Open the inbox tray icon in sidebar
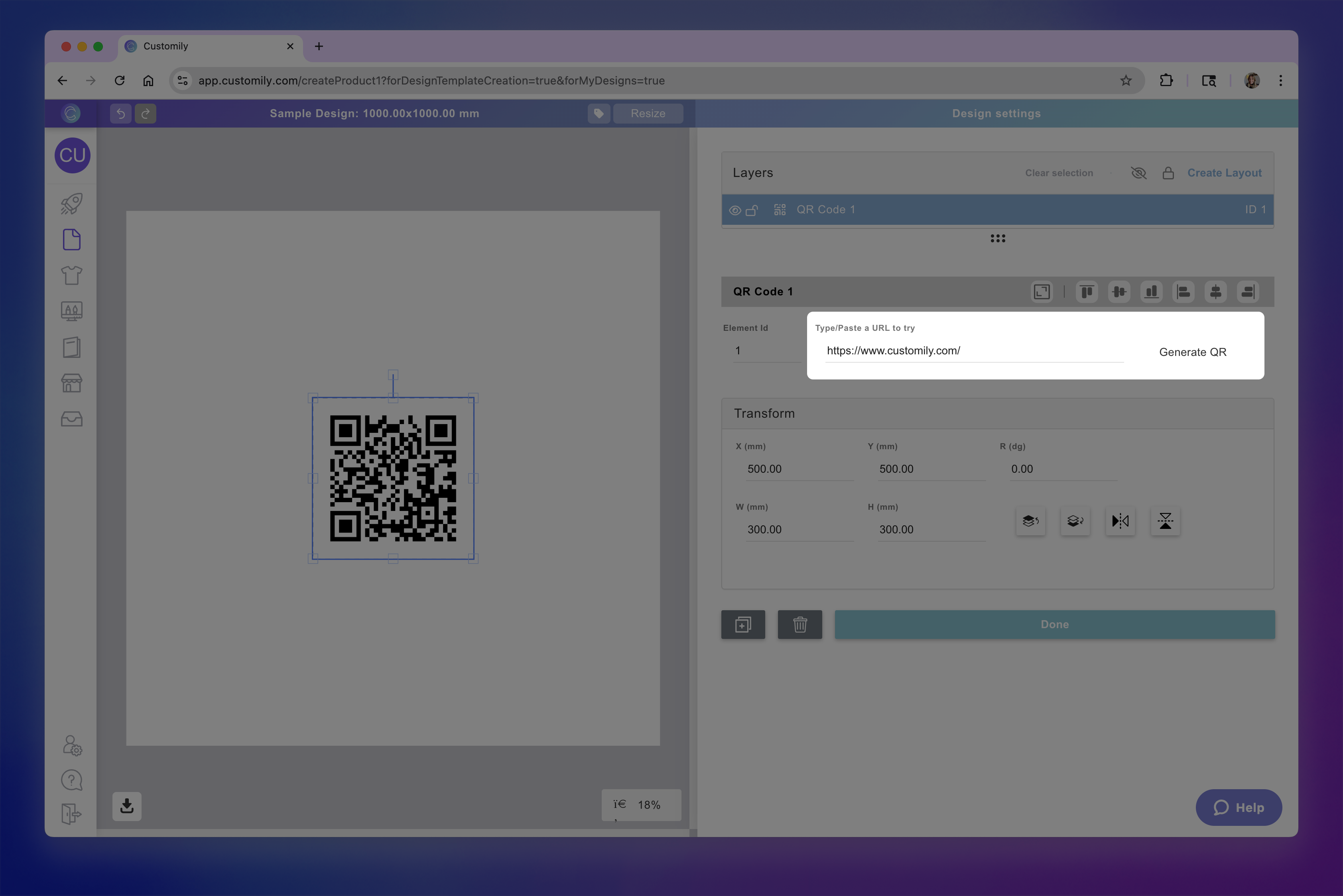Screen dimensions: 1343x896 [x=71, y=419]
